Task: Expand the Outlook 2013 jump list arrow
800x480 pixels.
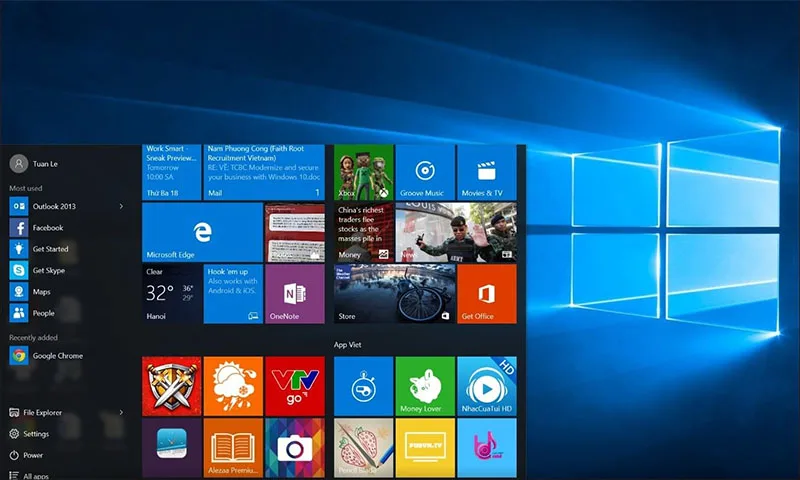Action: 121,206
